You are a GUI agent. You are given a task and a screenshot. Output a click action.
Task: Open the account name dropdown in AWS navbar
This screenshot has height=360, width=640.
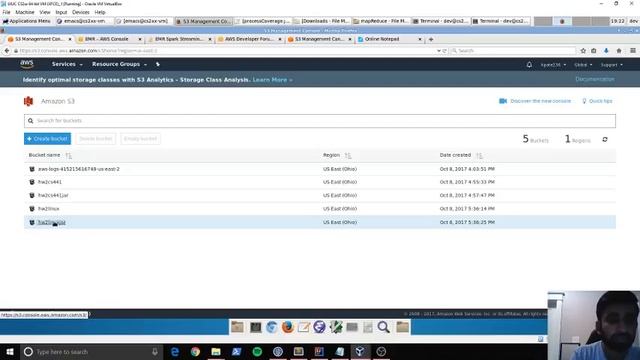point(553,64)
